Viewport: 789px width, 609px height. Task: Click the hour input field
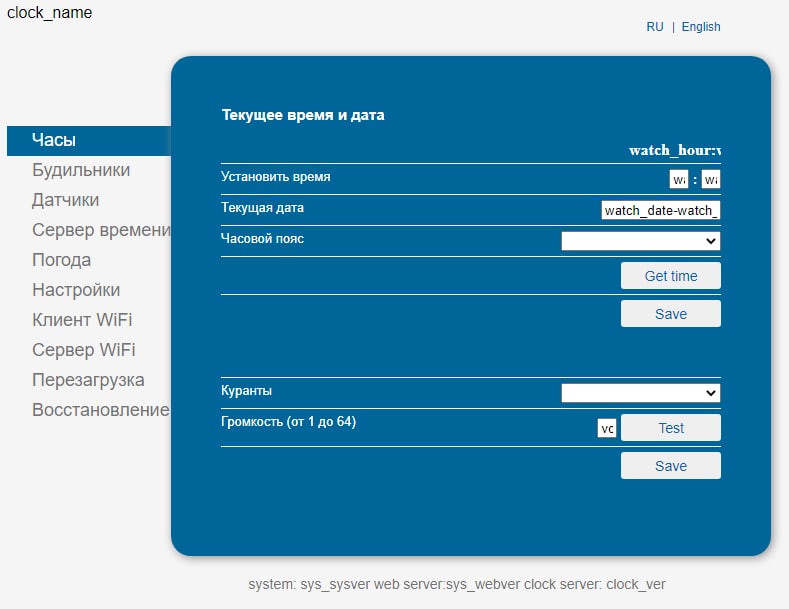click(x=679, y=179)
